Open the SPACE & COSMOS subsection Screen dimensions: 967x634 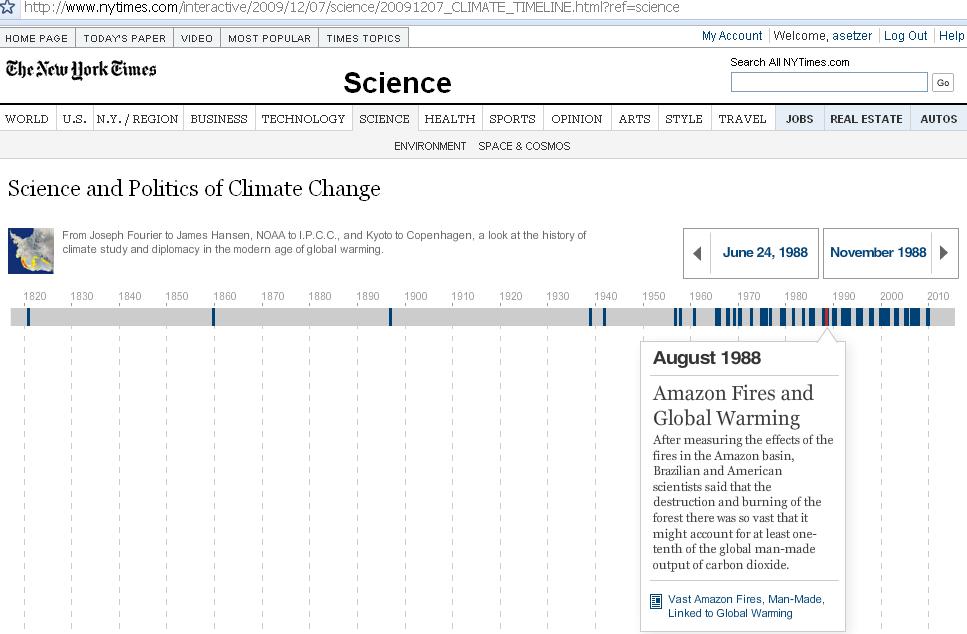coord(524,146)
